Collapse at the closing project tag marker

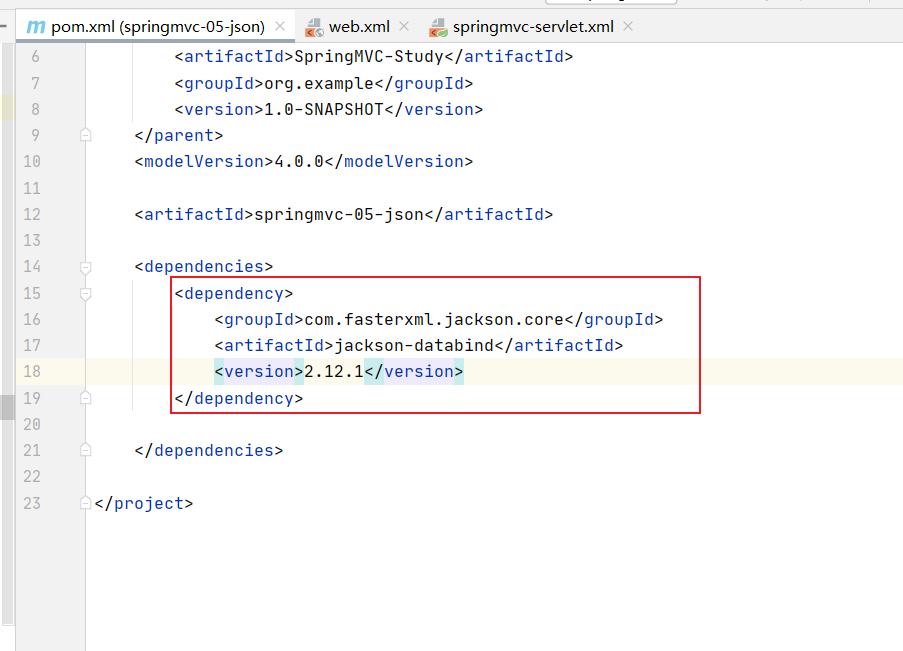pyautogui.click(x=86, y=504)
